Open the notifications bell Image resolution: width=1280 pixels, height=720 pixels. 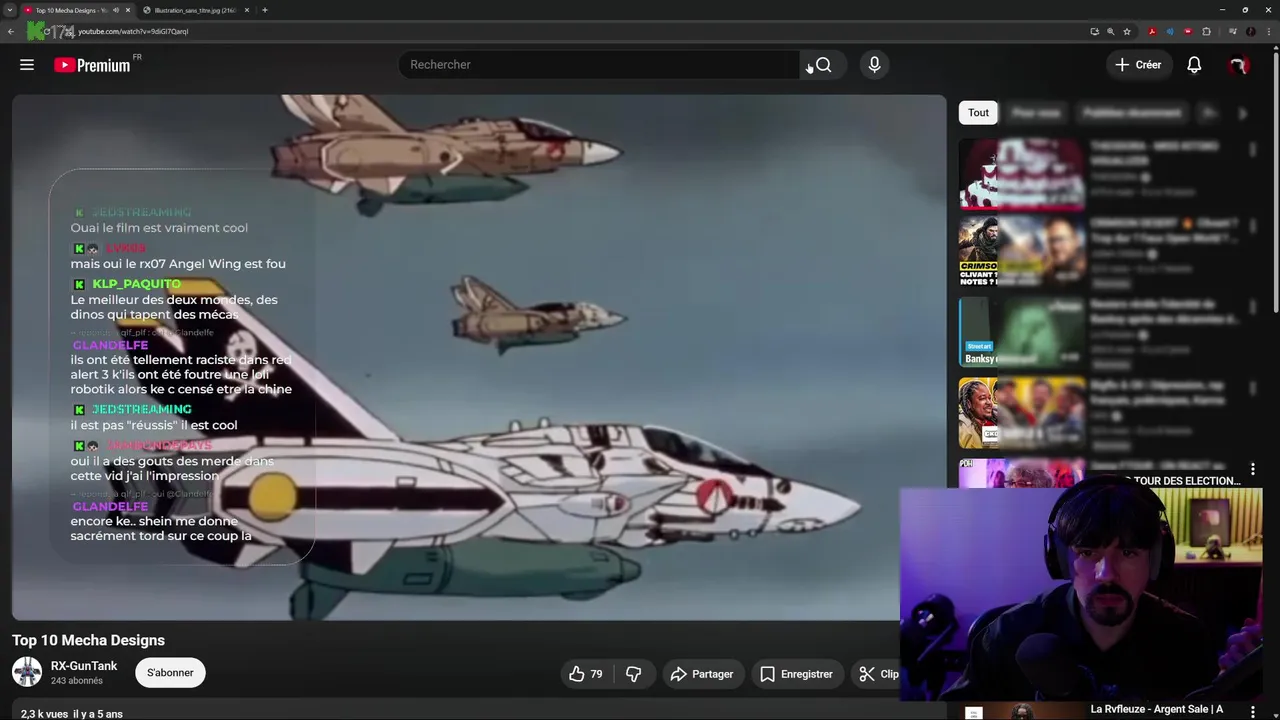1194,65
